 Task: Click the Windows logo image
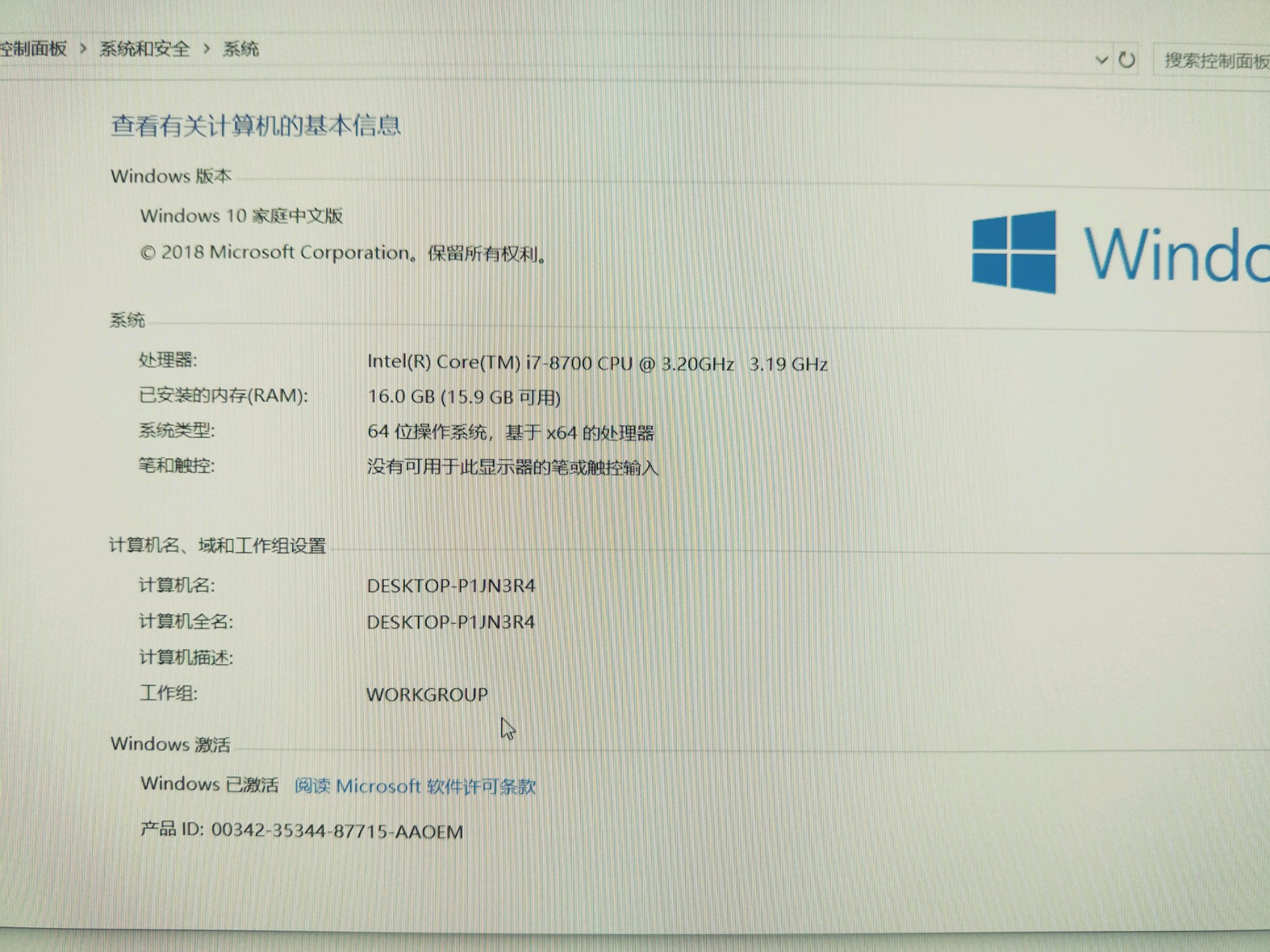1014,253
